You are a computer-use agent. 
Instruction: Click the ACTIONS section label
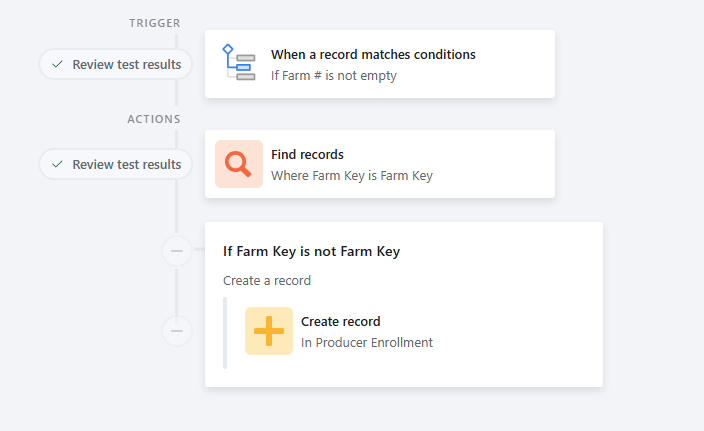click(154, 119)
